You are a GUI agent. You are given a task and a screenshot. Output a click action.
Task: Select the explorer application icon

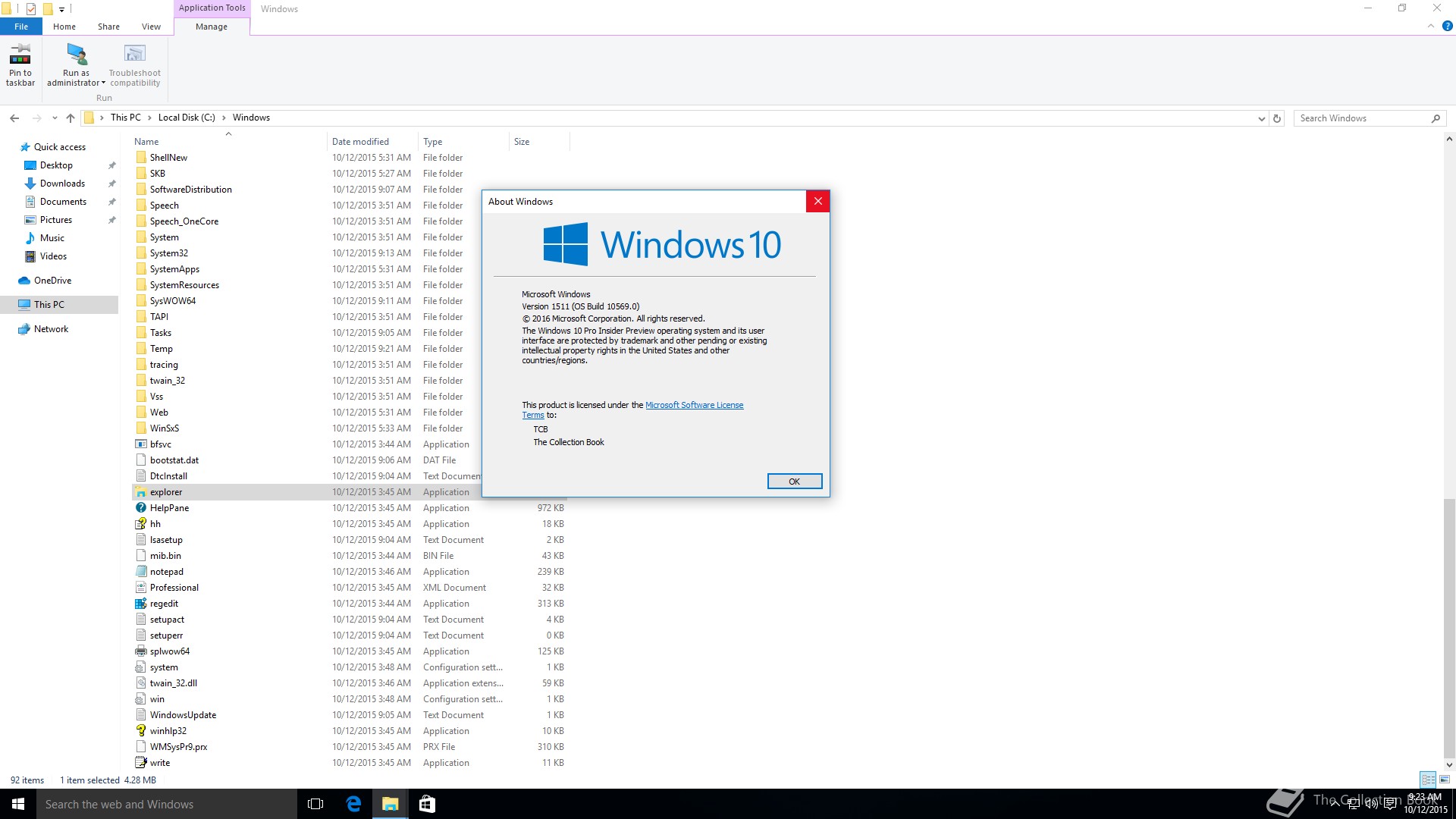[x=140, y=492]
